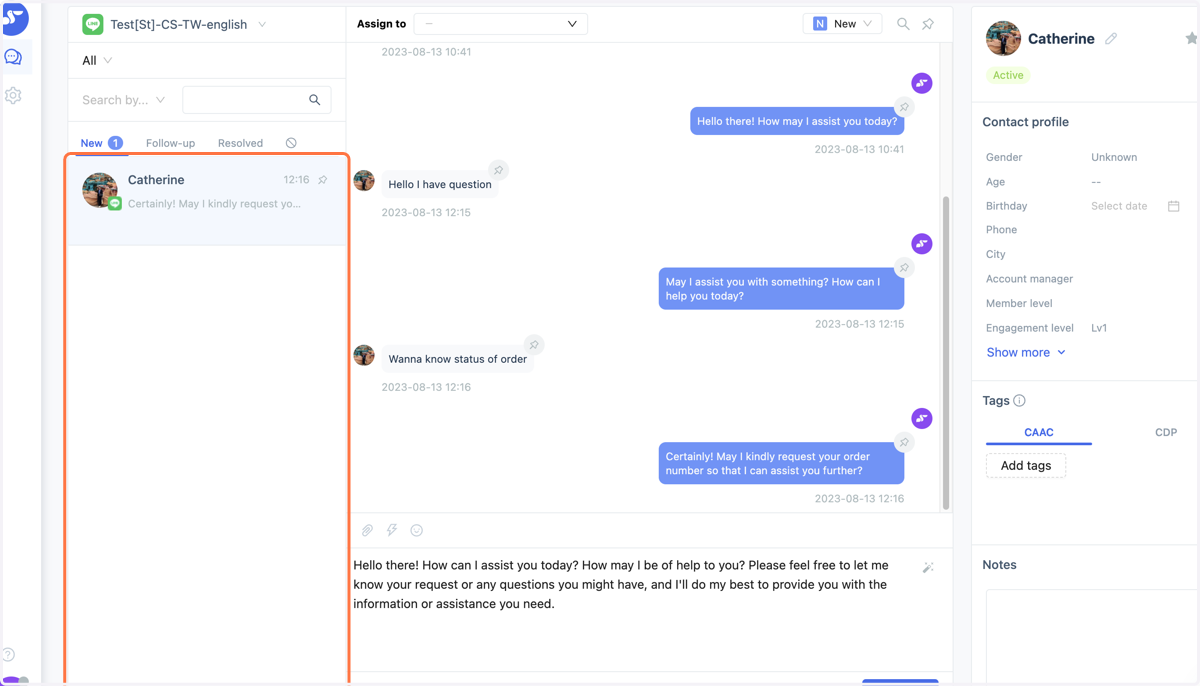Click Catherine's profile photo in contact panel
1200x686 pixels.
(1003, 39)
